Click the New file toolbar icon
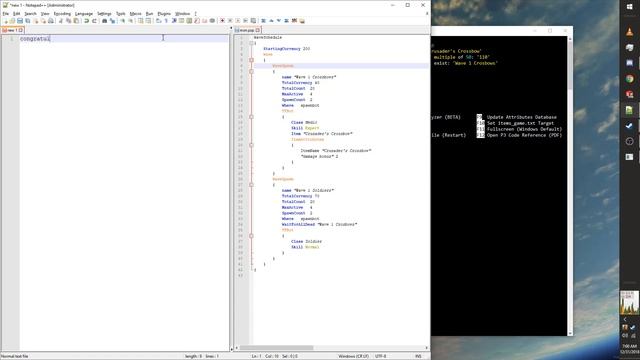Image resolution: width=640 pixels, height=360 pixels. pyautogui.click(x=5, y=20)
